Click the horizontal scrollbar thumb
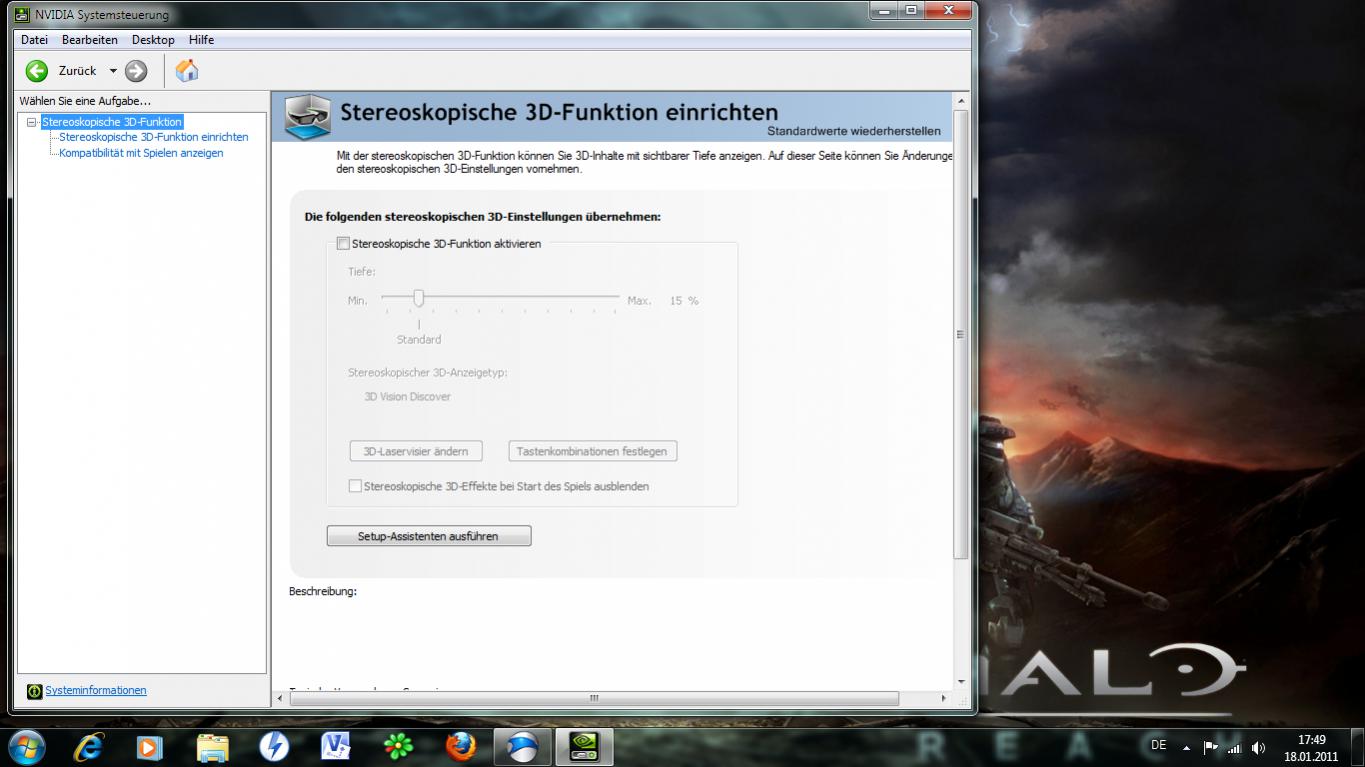 point(593,698)
